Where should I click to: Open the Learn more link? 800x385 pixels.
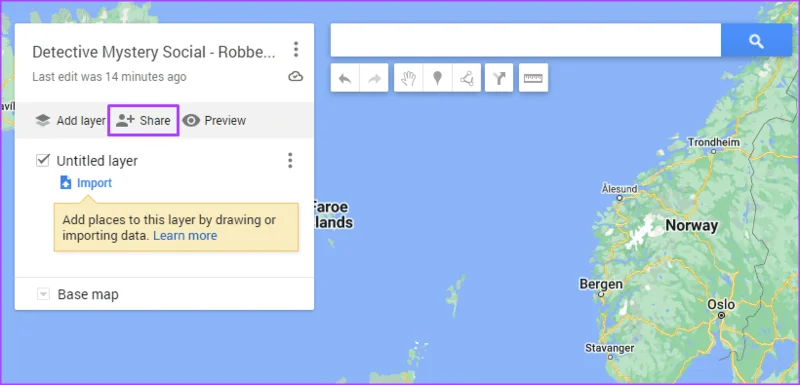185,236
